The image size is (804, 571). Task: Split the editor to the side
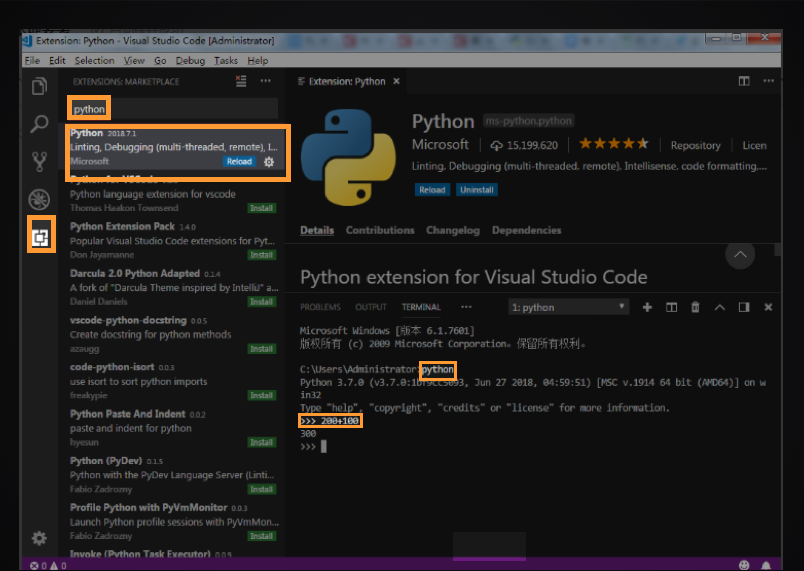[x=744, y=81]
